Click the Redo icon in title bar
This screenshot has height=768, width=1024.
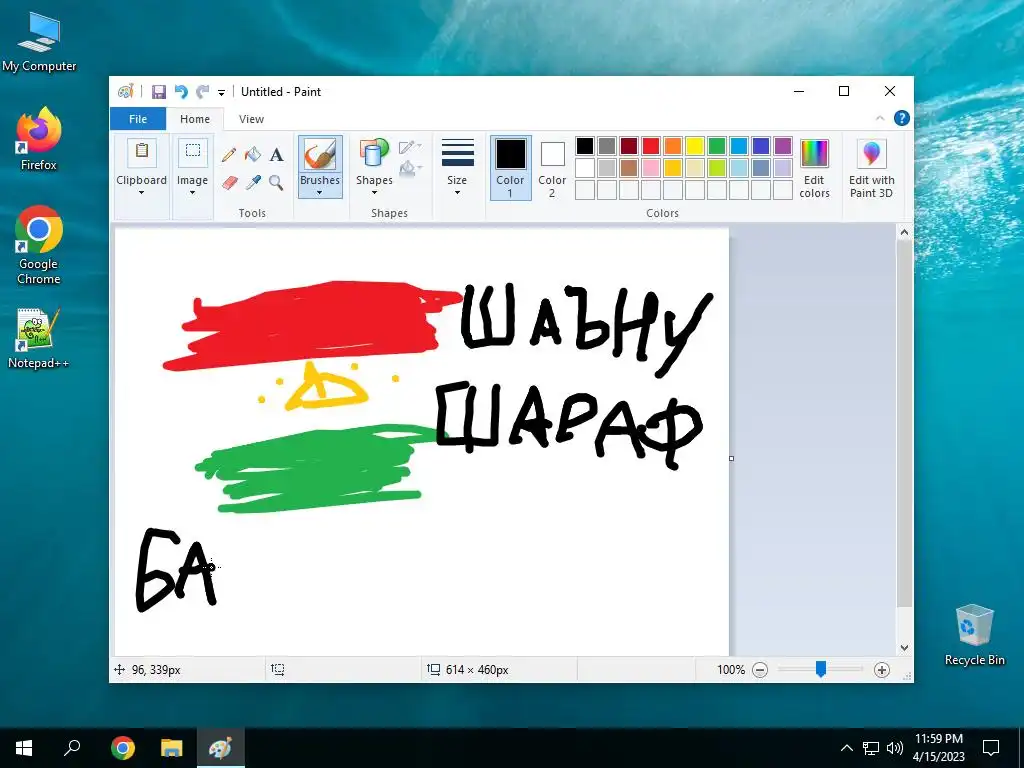(x=203, y=92)
